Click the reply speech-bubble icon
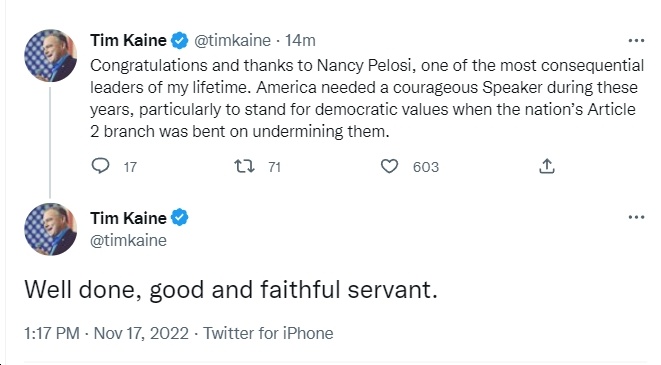661x365 pixels. tap(100, 166)
